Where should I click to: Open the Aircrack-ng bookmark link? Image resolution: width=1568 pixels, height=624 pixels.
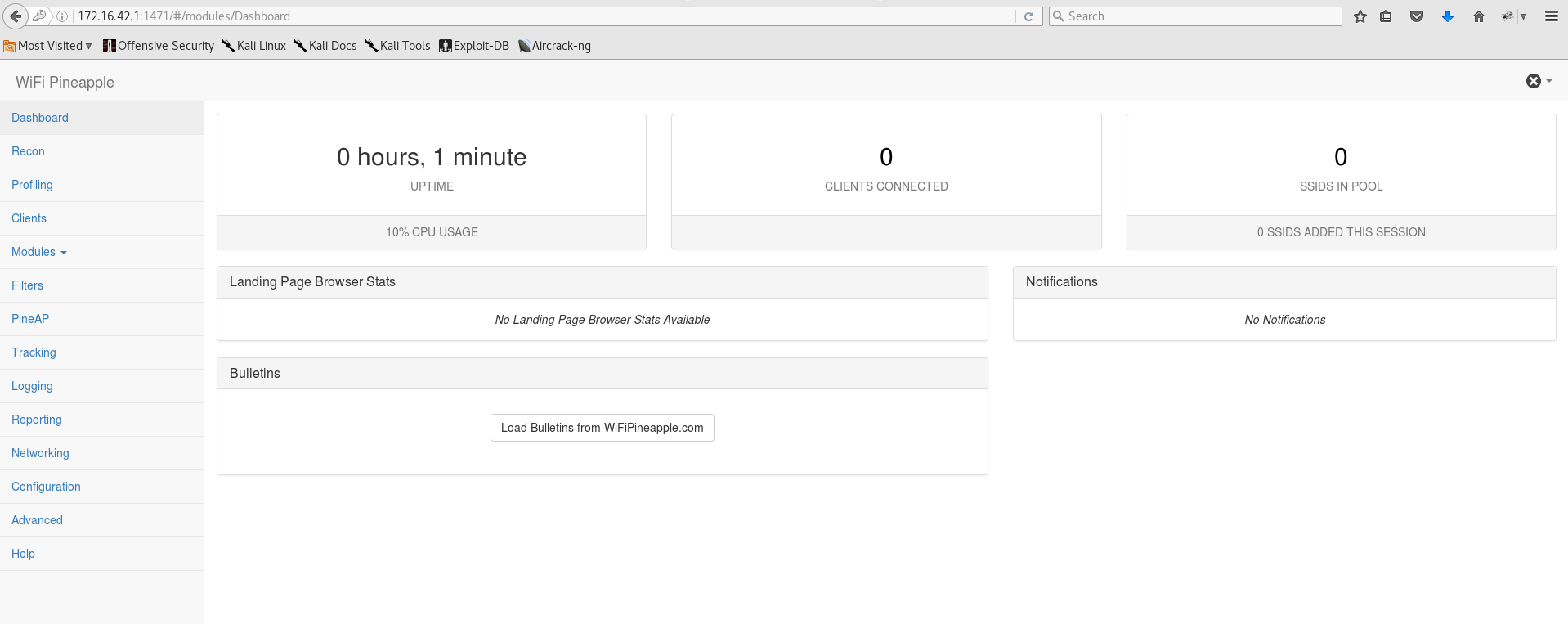click(x=554, y=46)
